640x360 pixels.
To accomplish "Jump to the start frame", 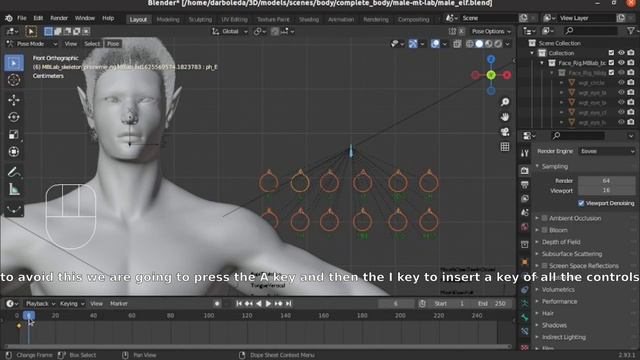I will coord(239,304).
